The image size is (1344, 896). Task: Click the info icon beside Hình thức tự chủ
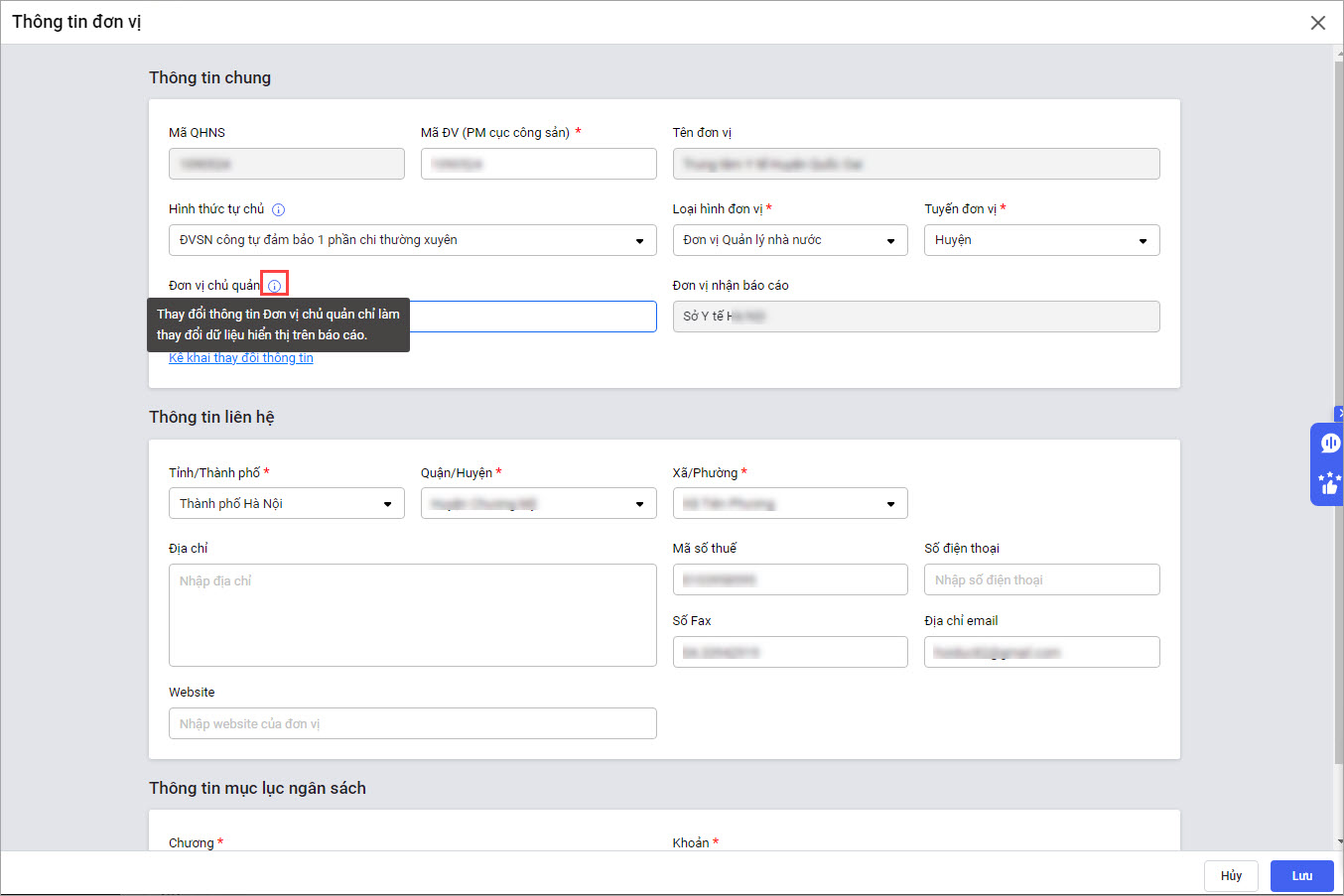point(279,209)
